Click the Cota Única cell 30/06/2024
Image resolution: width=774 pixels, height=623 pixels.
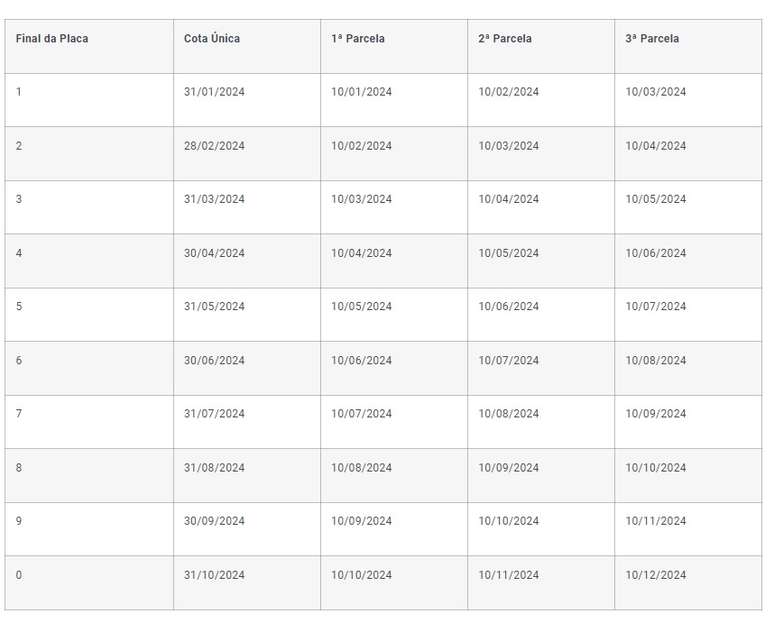point(214,360)
